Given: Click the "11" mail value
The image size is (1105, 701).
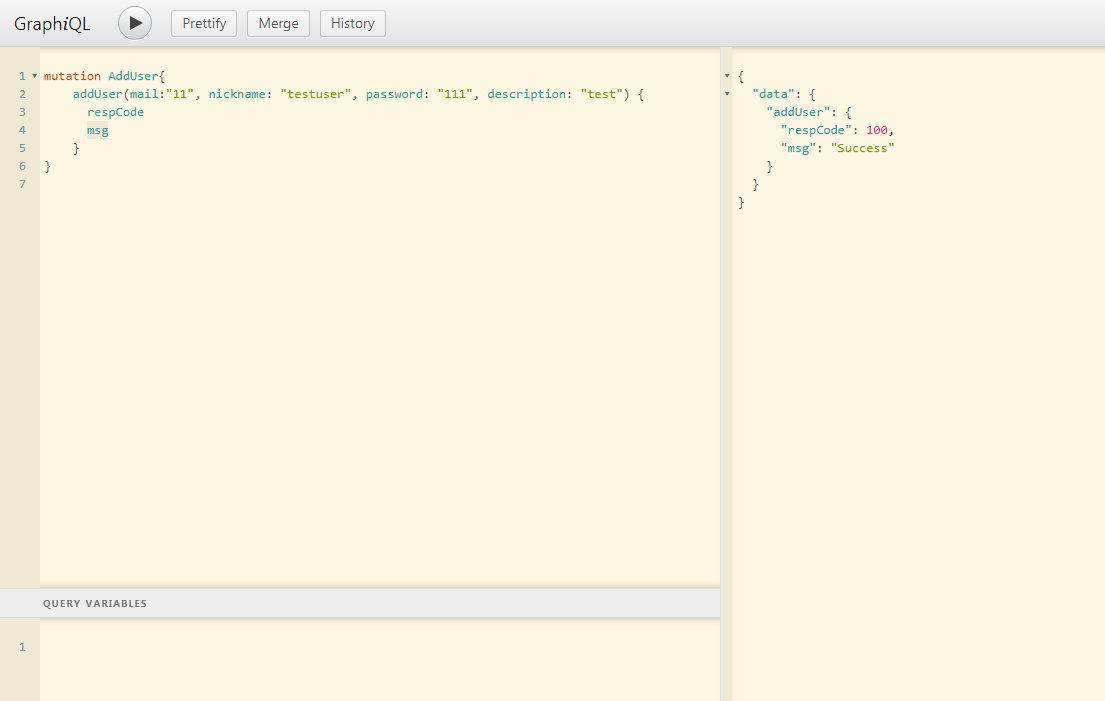Looking at the screenshot, I should (x=180, y=94).
